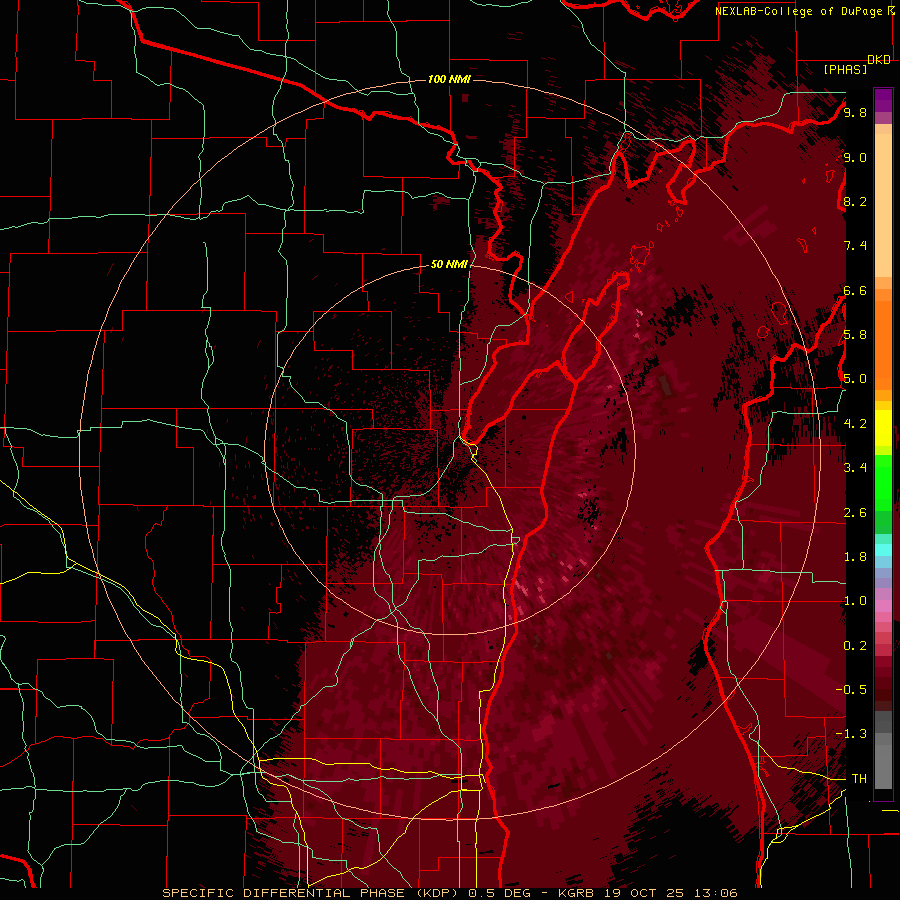Click the 1.8 scale value
Image resolution: width=900 pixels, height=900 pixels.
coord(855,557)
